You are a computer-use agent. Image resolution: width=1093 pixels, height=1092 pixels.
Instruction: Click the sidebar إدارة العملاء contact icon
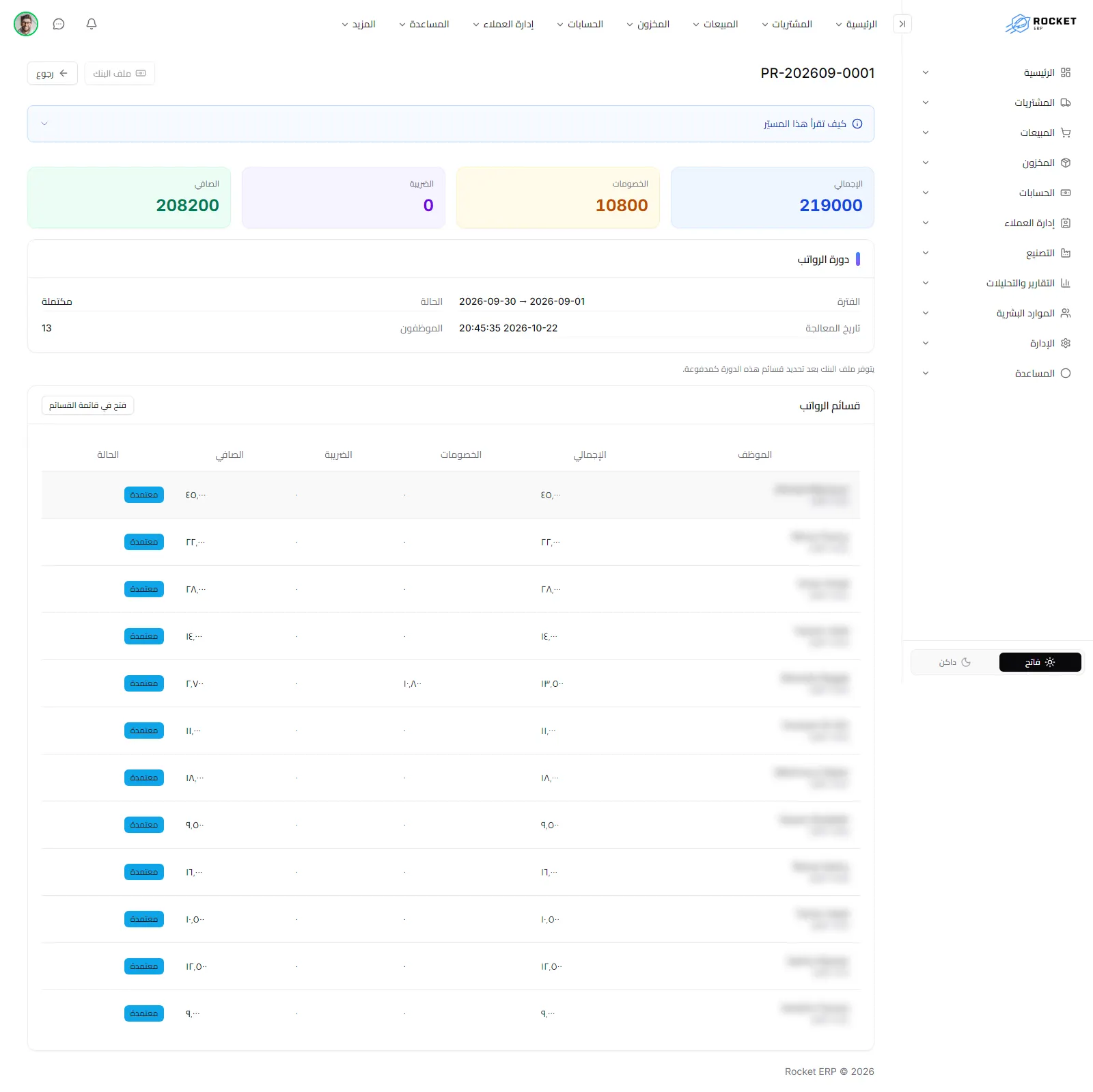[x=1066, y=223]
